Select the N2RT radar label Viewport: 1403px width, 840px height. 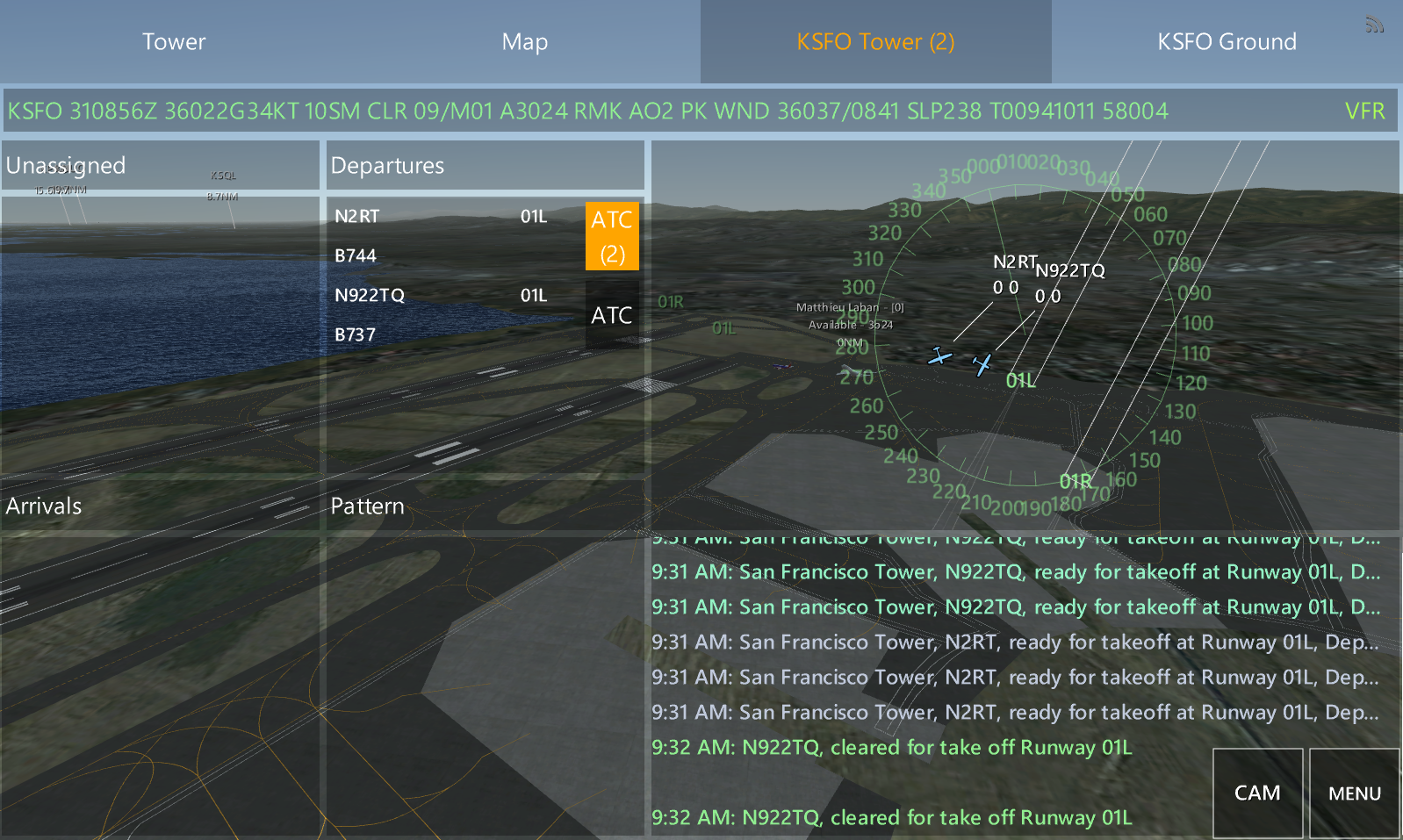tap(1014, 262)
